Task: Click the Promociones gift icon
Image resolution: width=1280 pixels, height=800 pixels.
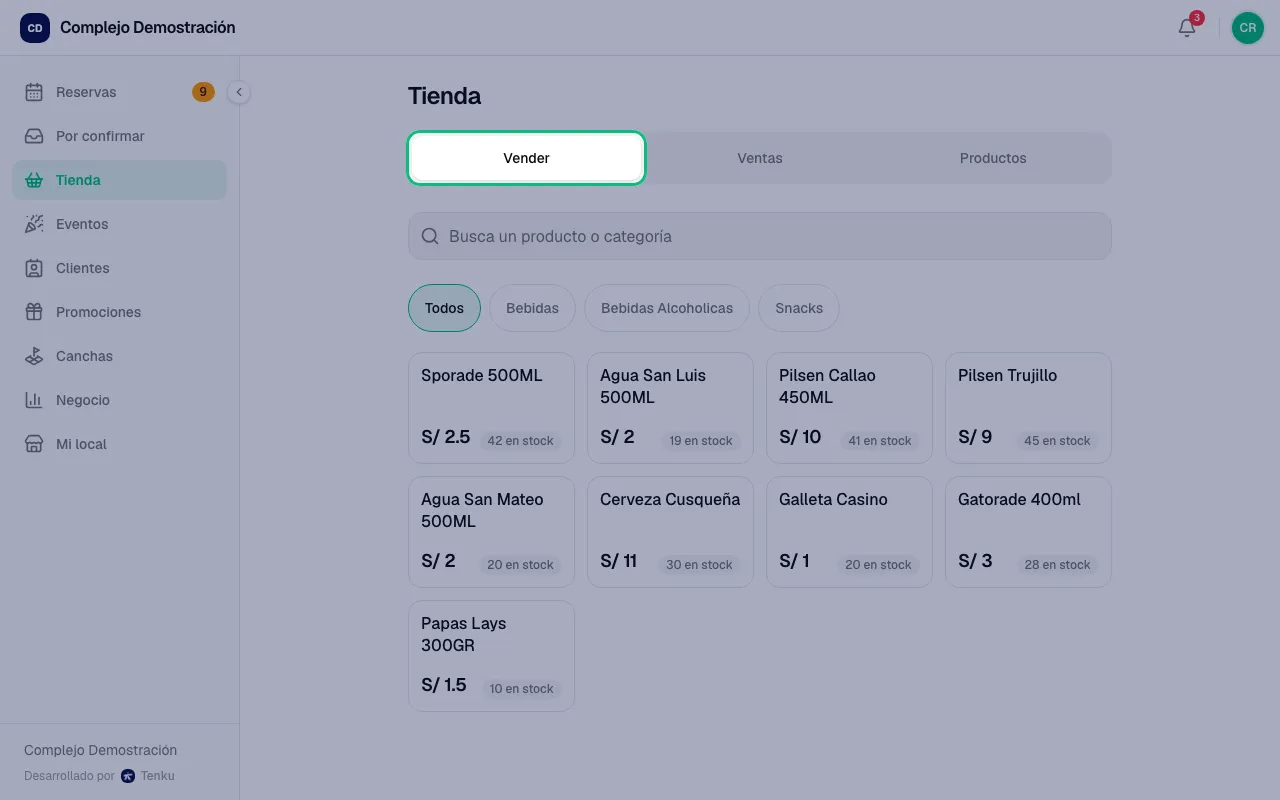Action: click(34, 312)
